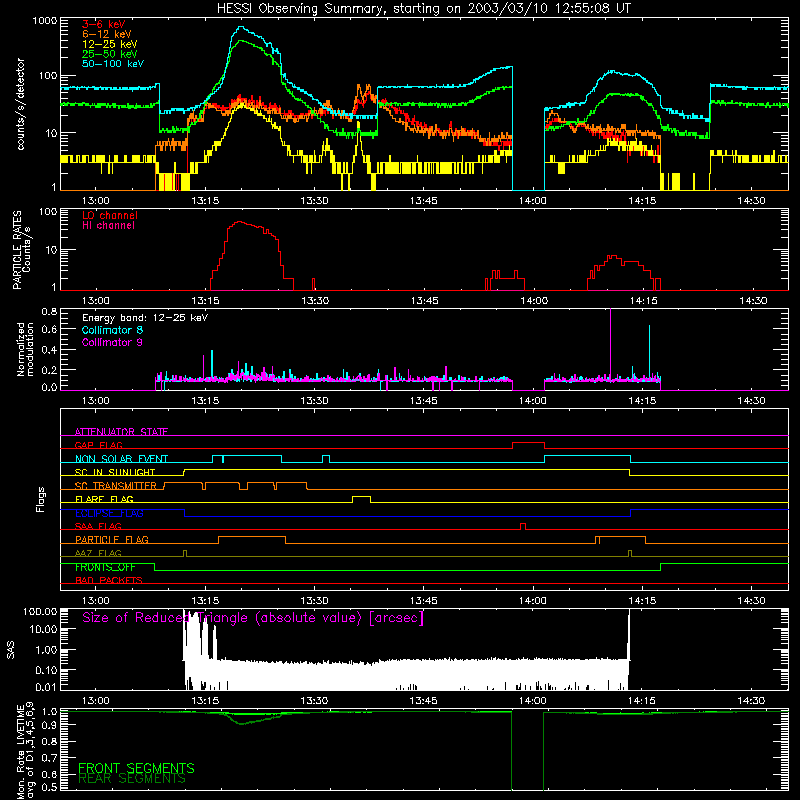800x800 pixels.
Task: Select the green FRONTS OFF label
Action: pos(105,567)
